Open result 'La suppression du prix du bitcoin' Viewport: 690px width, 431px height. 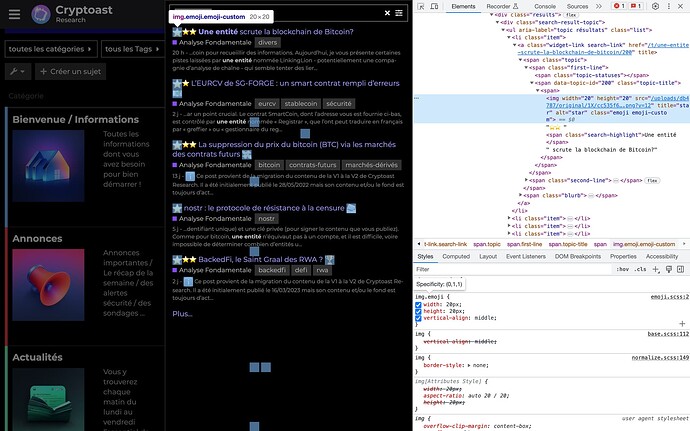coord(284,149)
